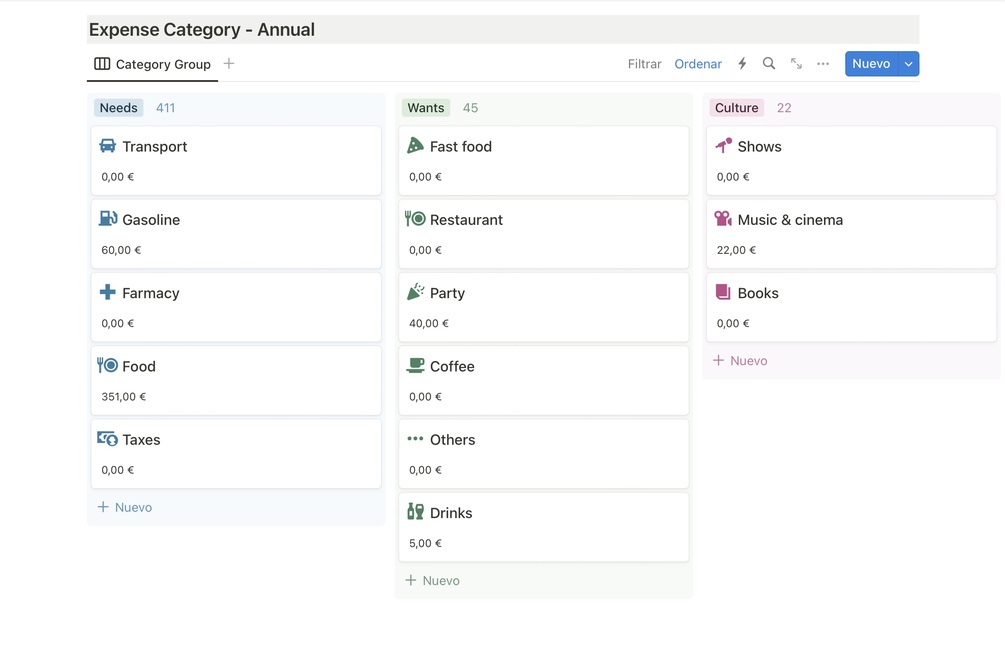Screen dimensions: 1005x652
Task: Open the three-dot view options menu
Action: (823, 64)
